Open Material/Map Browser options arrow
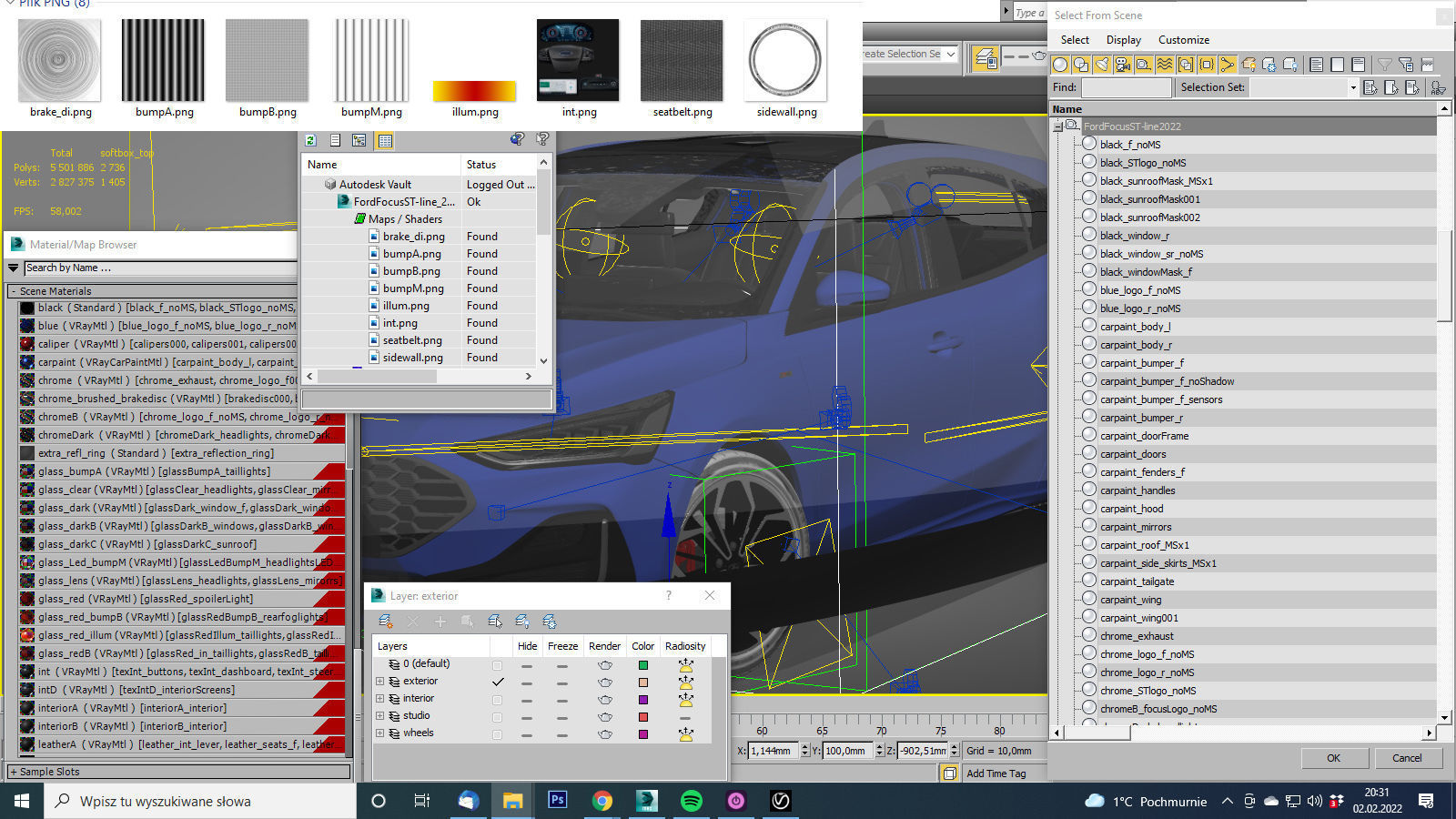 13,268
